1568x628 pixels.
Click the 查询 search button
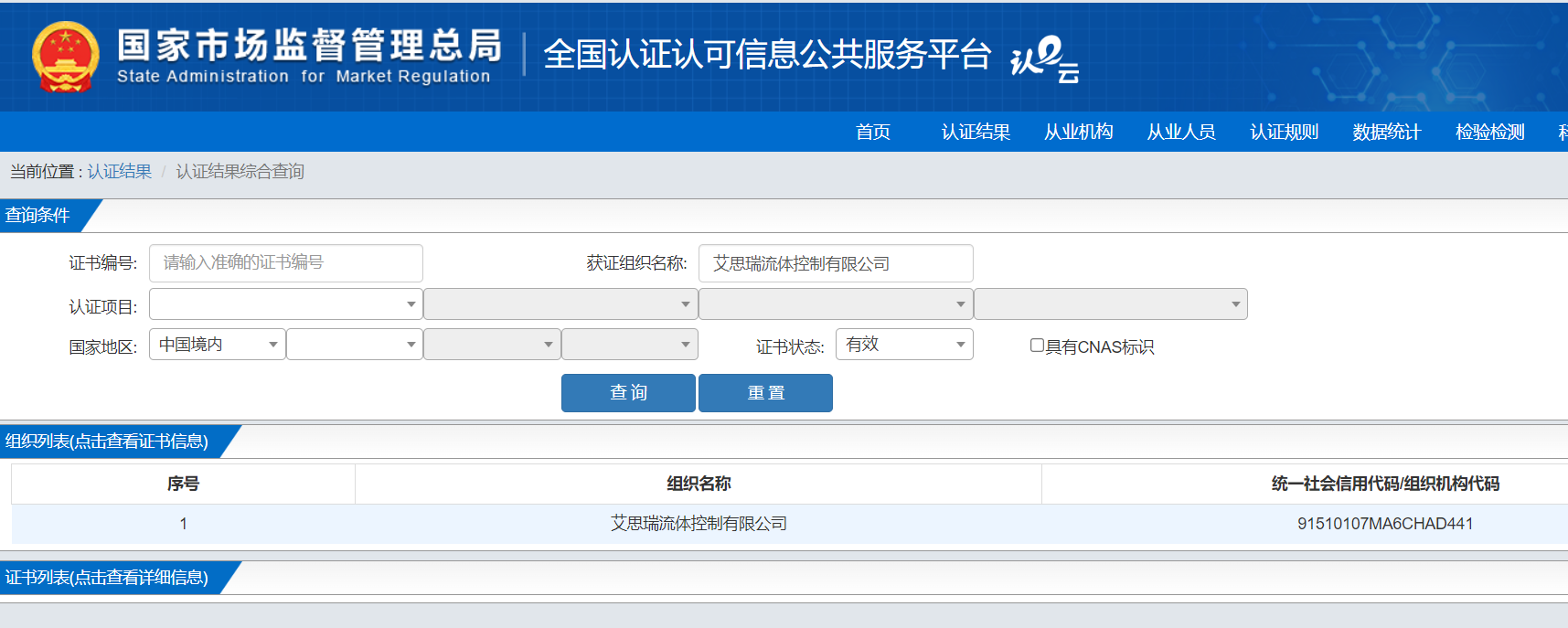click(628, 393)
